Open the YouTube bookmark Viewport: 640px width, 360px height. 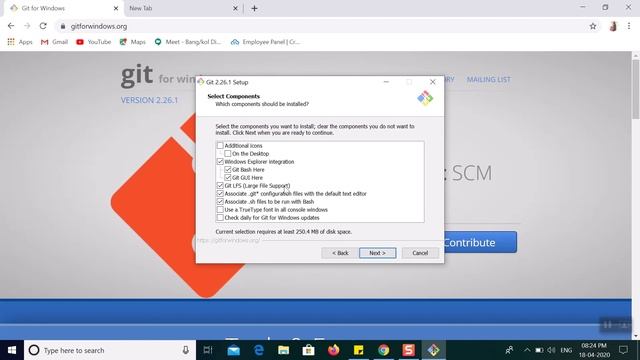[93, 42]
